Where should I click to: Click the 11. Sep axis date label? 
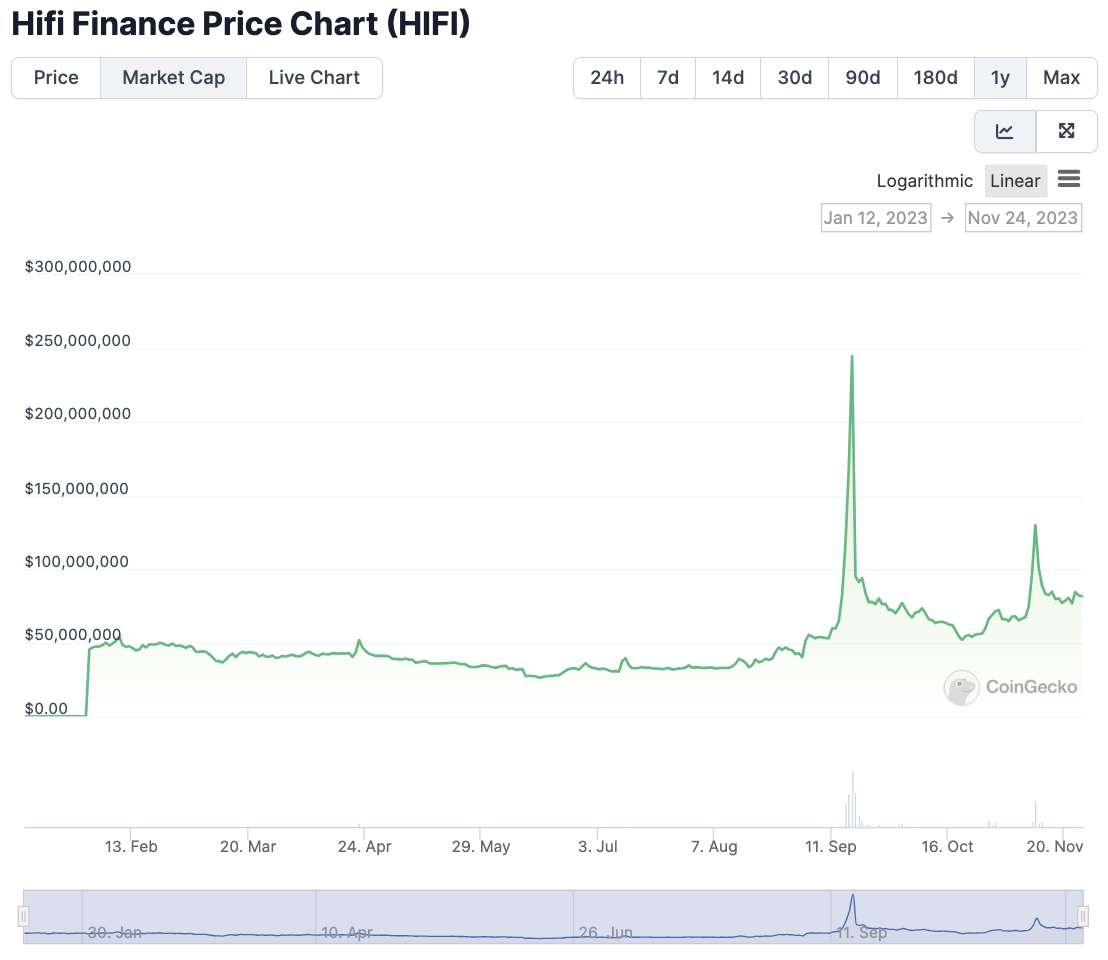tap(830, 846)
